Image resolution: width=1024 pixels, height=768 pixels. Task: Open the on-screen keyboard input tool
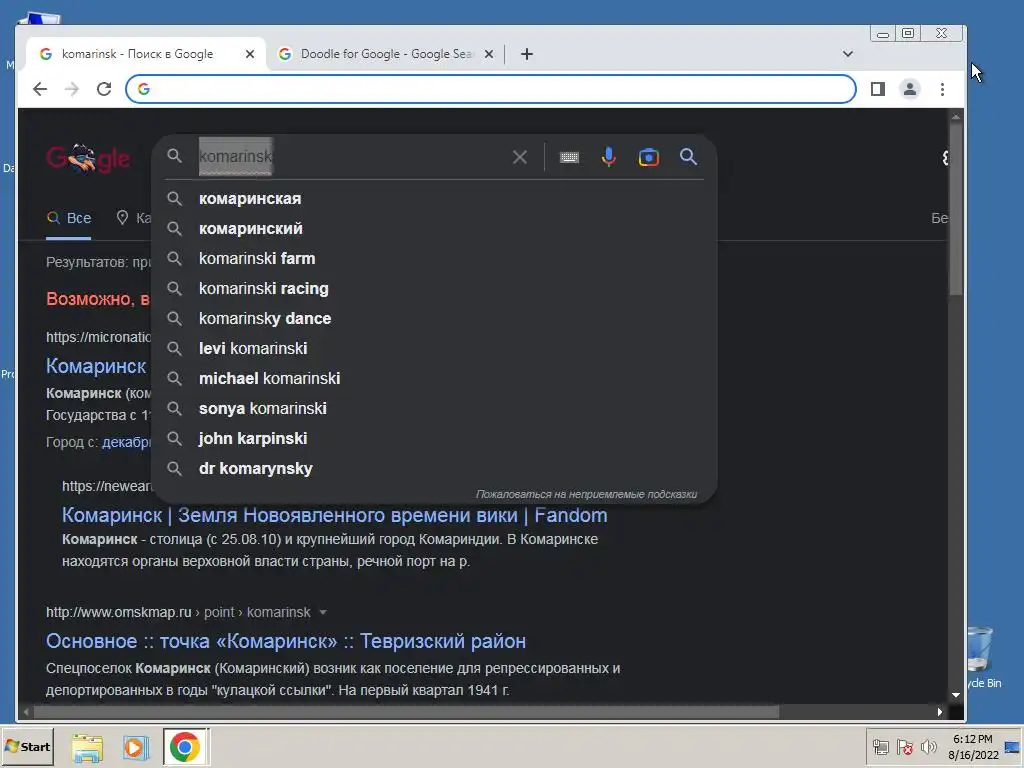pyautogui.click(x=569, y=157)
